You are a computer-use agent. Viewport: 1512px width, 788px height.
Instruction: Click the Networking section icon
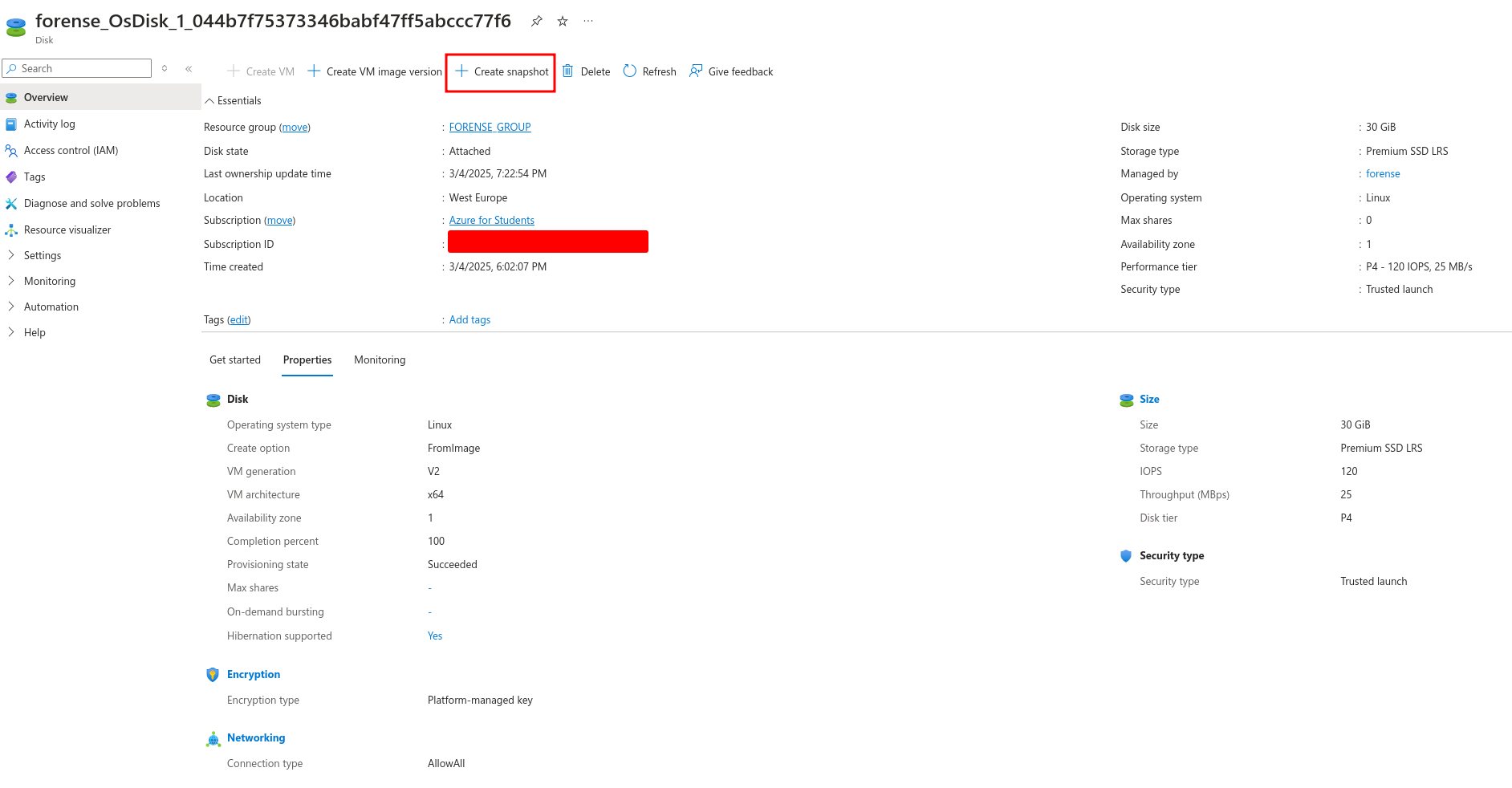[213, 739]
